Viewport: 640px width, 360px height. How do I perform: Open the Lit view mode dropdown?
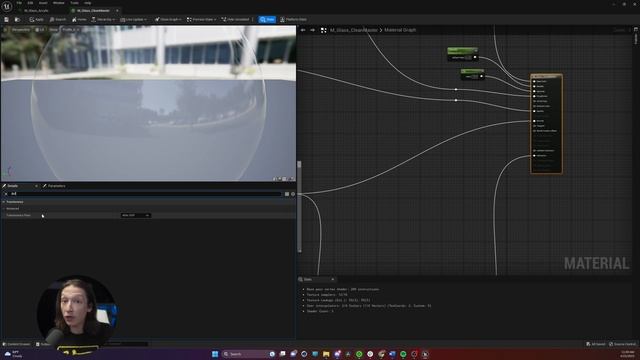pos(40,30)
